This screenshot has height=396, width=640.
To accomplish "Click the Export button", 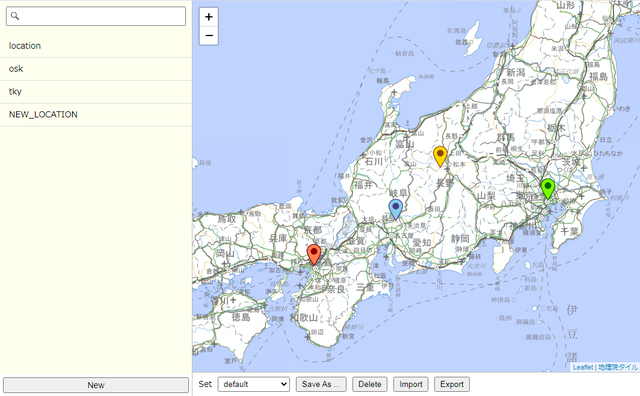I will (x=452, y=384).
